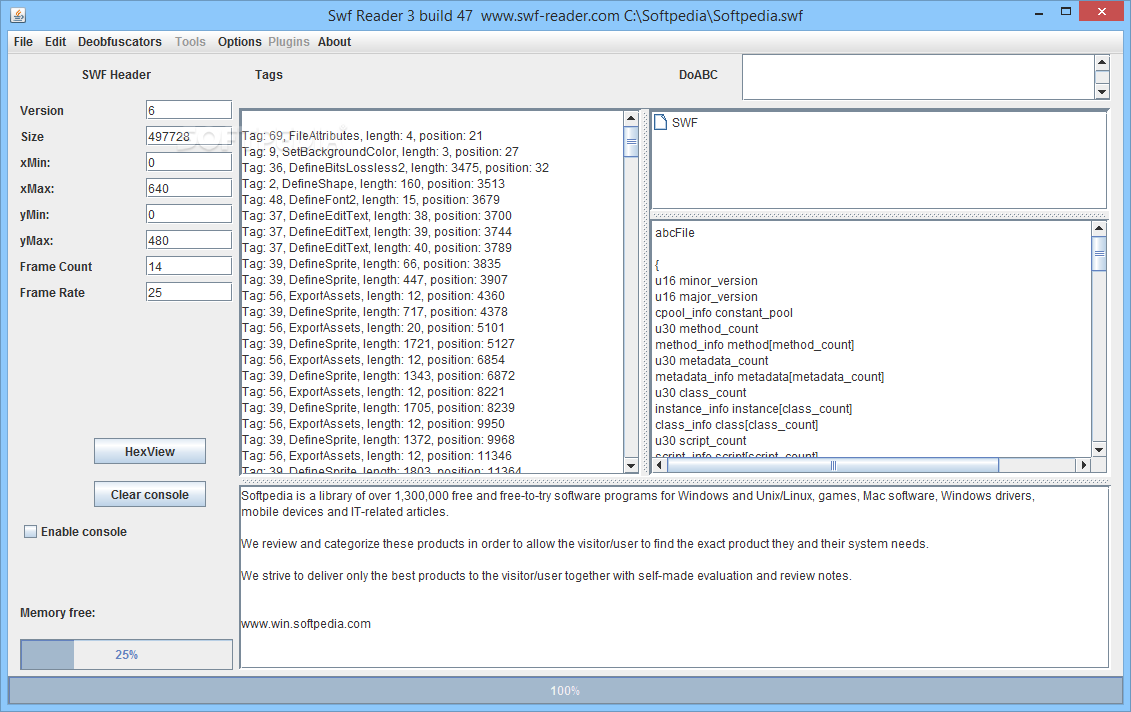This screenshot has width=1131, height=712.
Task: Click www.win.softpedia.com text in console
Action: tap(306, 624)
